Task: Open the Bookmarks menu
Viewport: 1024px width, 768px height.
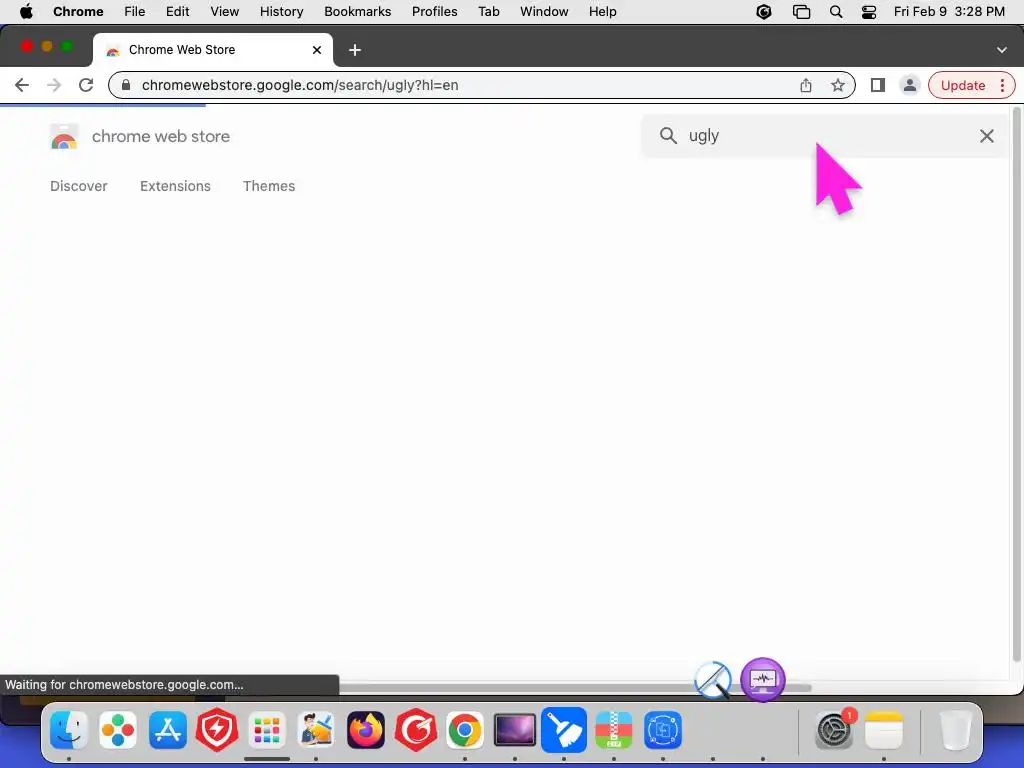Action: (x=358, y=12)
